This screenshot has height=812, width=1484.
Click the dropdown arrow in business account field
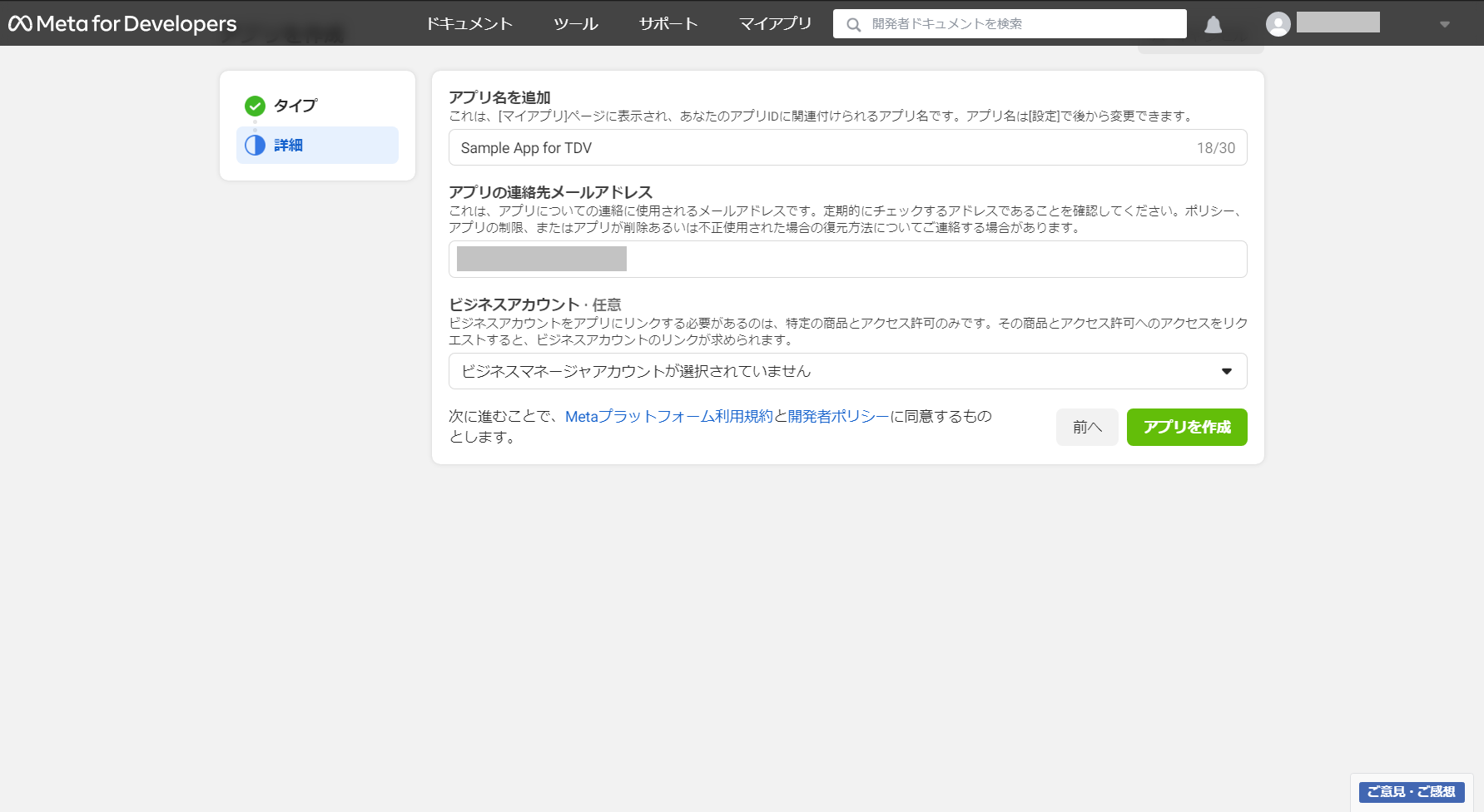coord(1226,371)
